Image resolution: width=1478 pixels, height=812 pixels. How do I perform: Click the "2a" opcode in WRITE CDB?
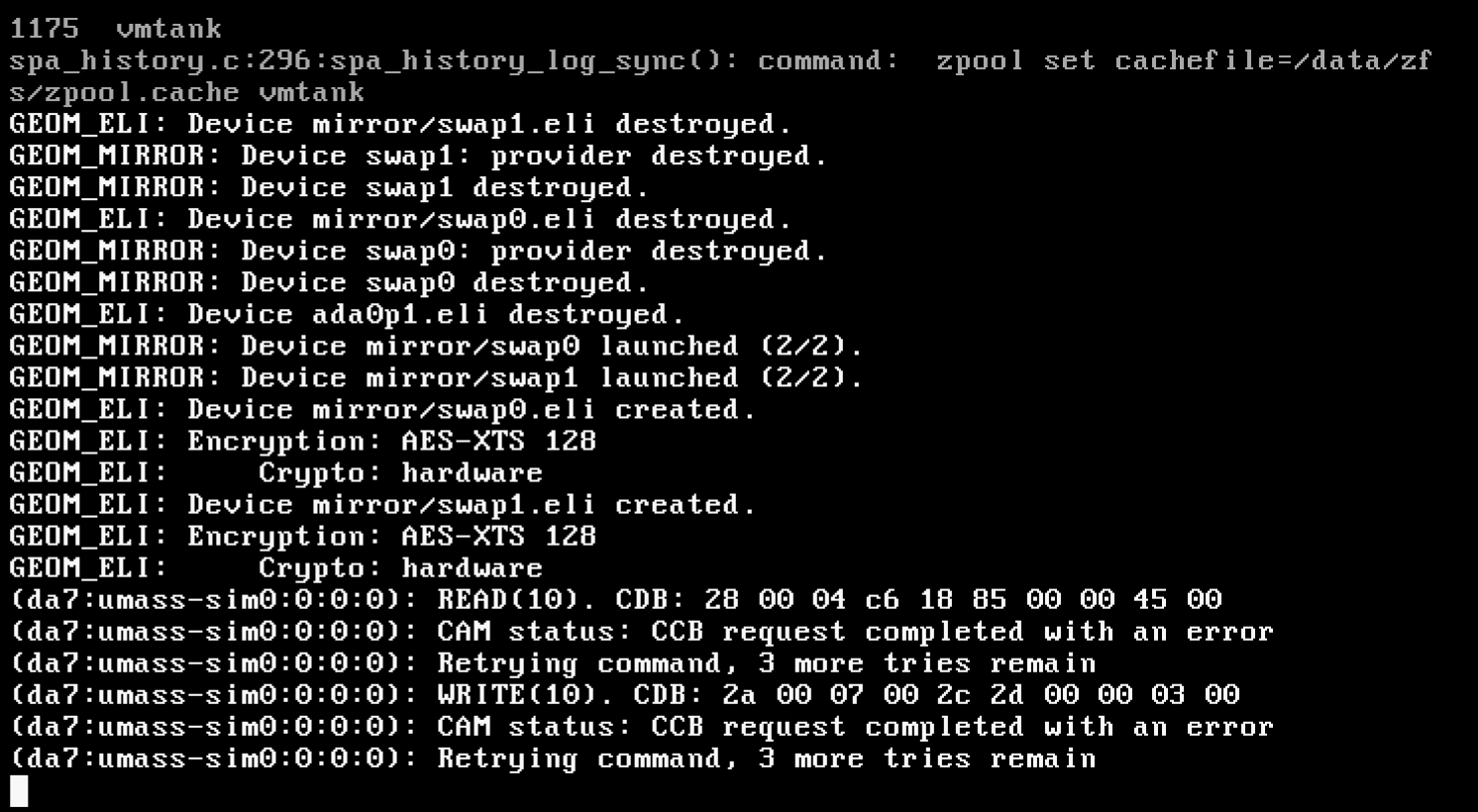[x=739, y=694]
